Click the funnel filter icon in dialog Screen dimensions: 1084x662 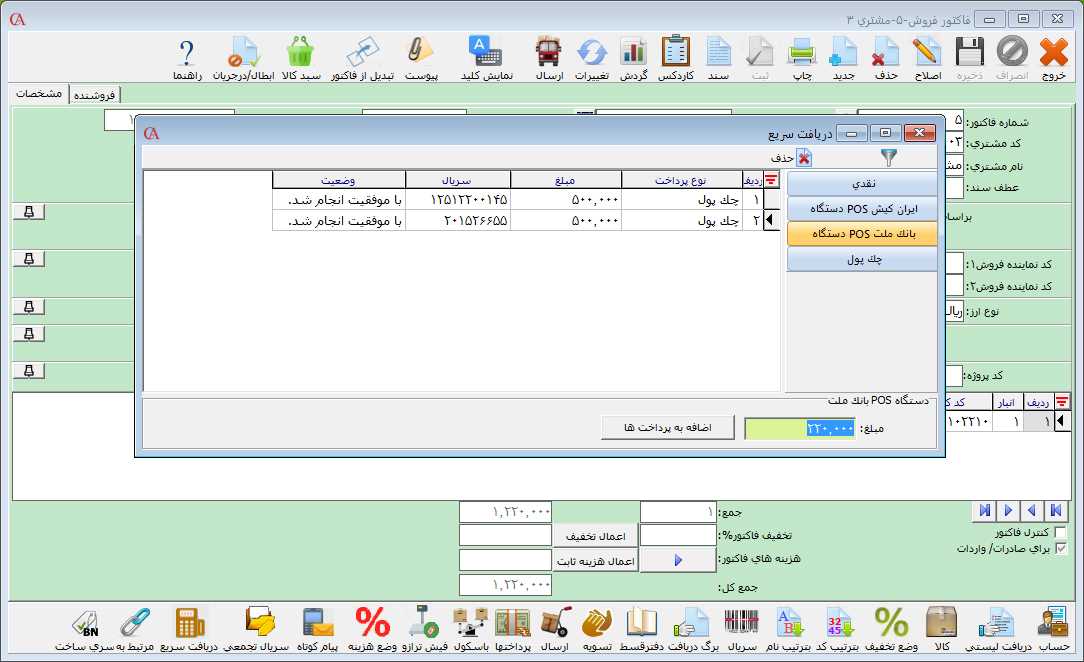(x=888, y=157)
